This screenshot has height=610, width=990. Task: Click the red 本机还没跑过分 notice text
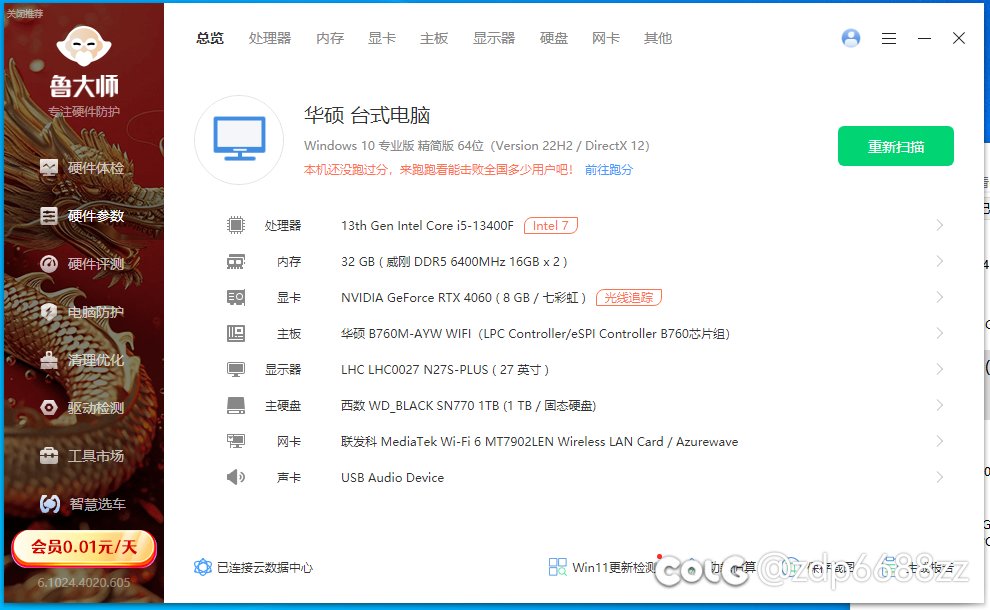(x=439, y=170)
